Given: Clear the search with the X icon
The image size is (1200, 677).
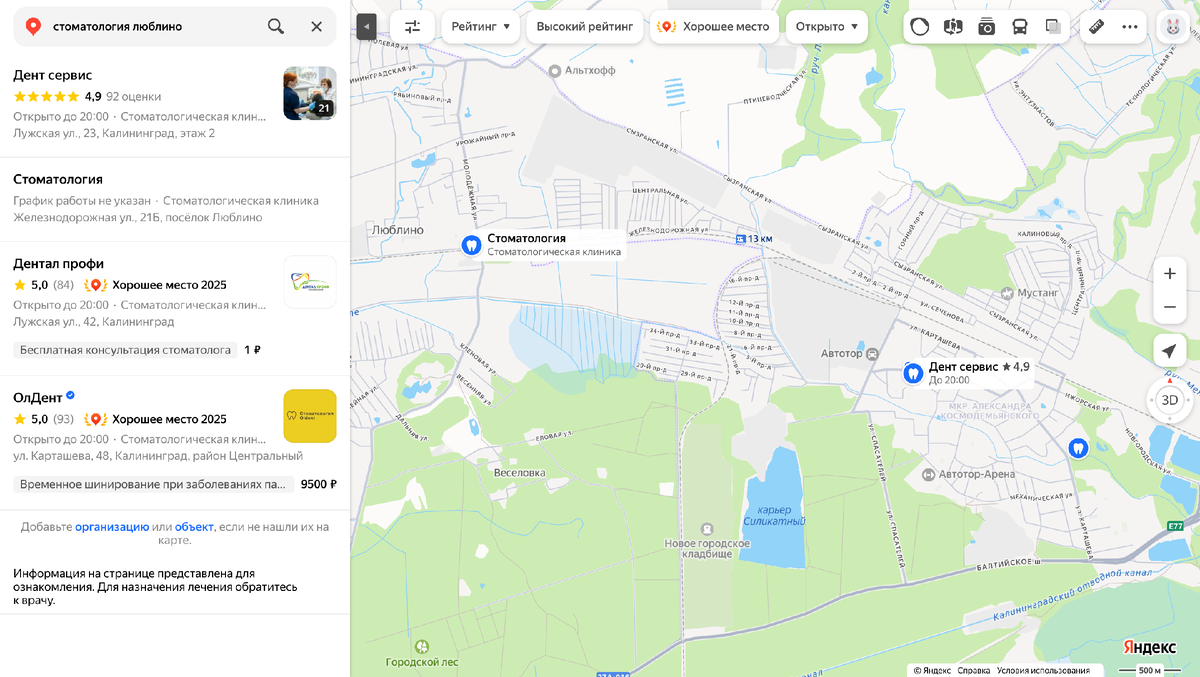Looking at the screenshot, I should click(x=317, y=26).
